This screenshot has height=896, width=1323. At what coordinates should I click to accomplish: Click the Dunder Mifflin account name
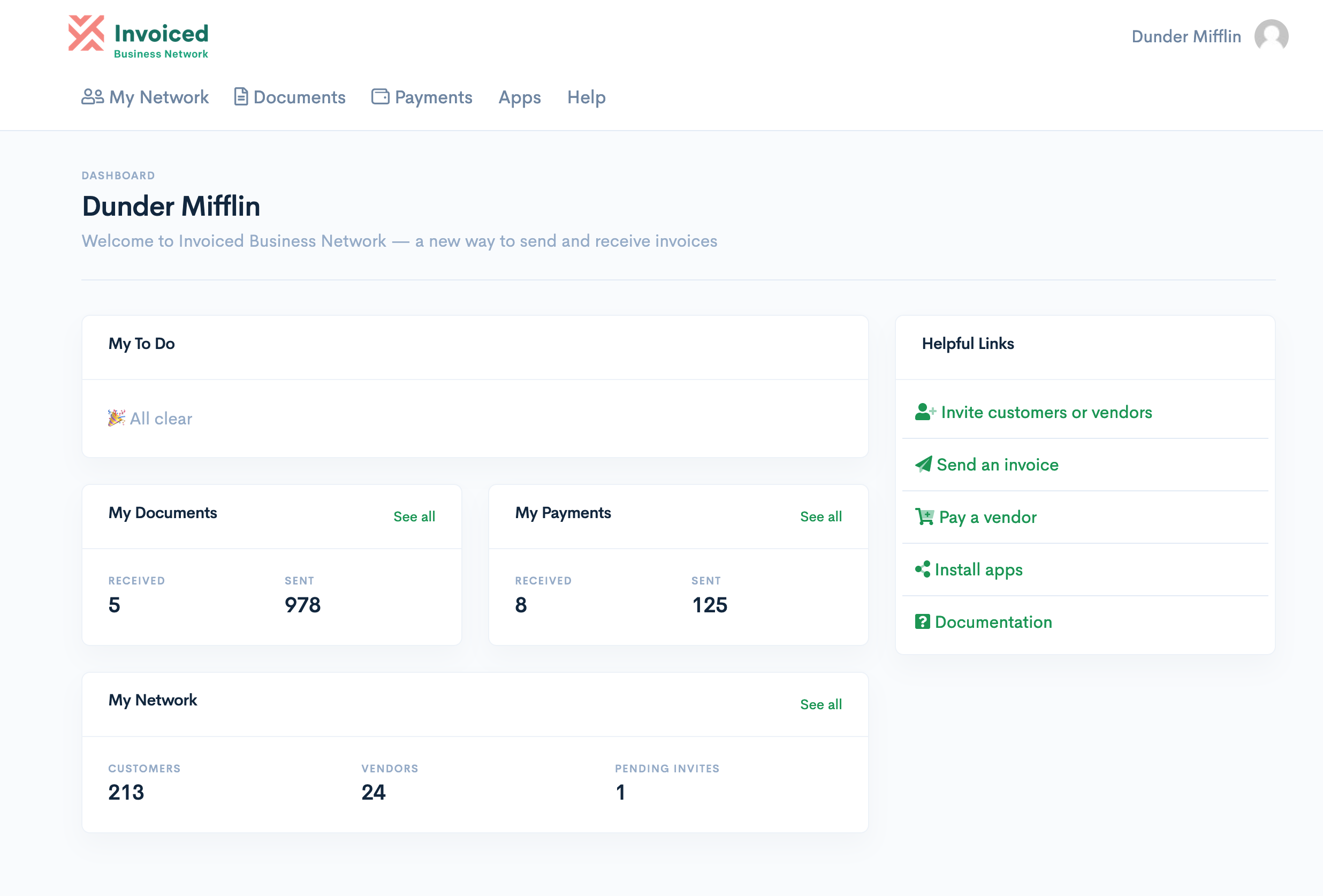click(x=1186, y=36)
